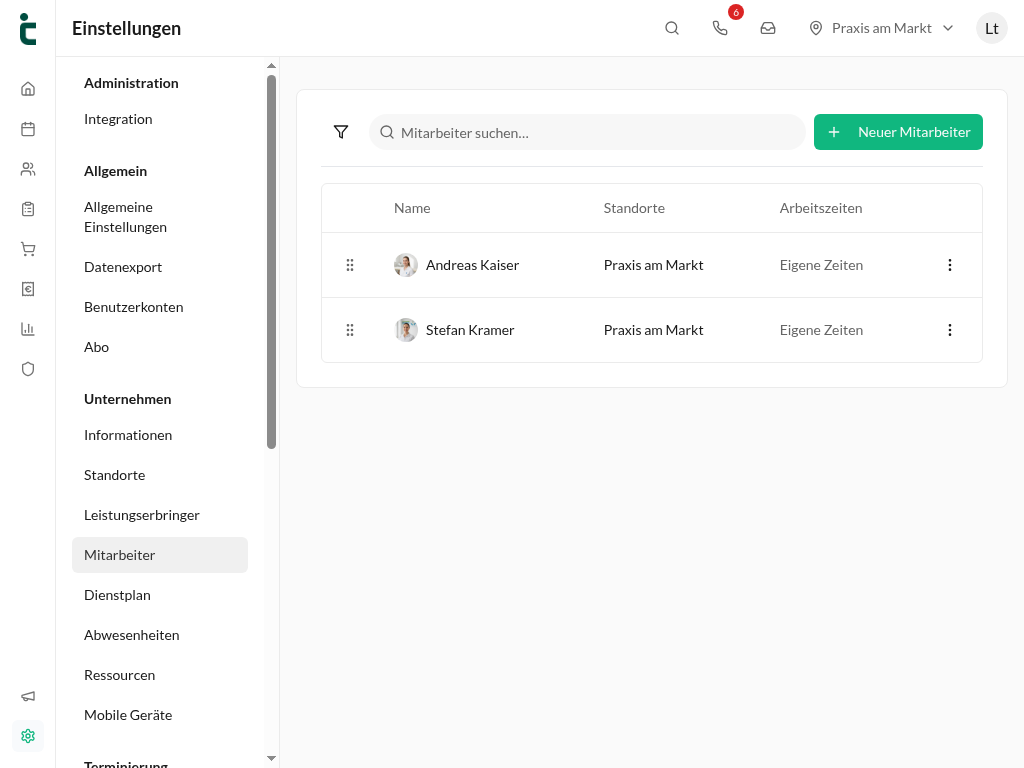Open the Lt user avatar button
This screenshot has width=1024, height=768.
click(991, 28)
